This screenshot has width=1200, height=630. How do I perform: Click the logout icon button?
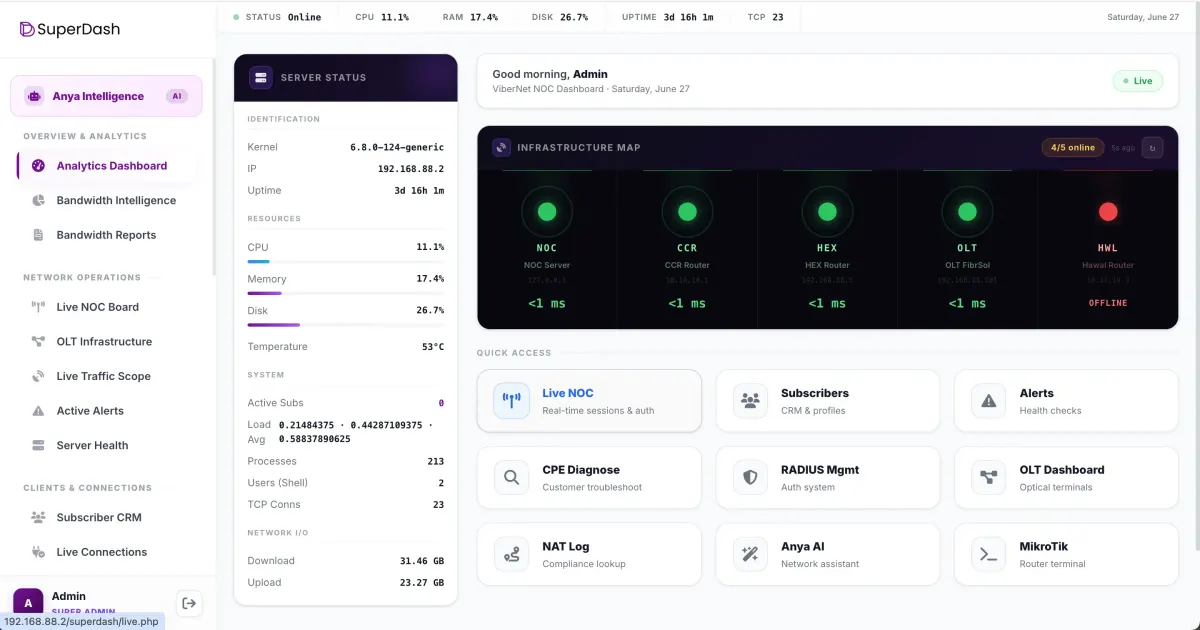pos(189,603)
